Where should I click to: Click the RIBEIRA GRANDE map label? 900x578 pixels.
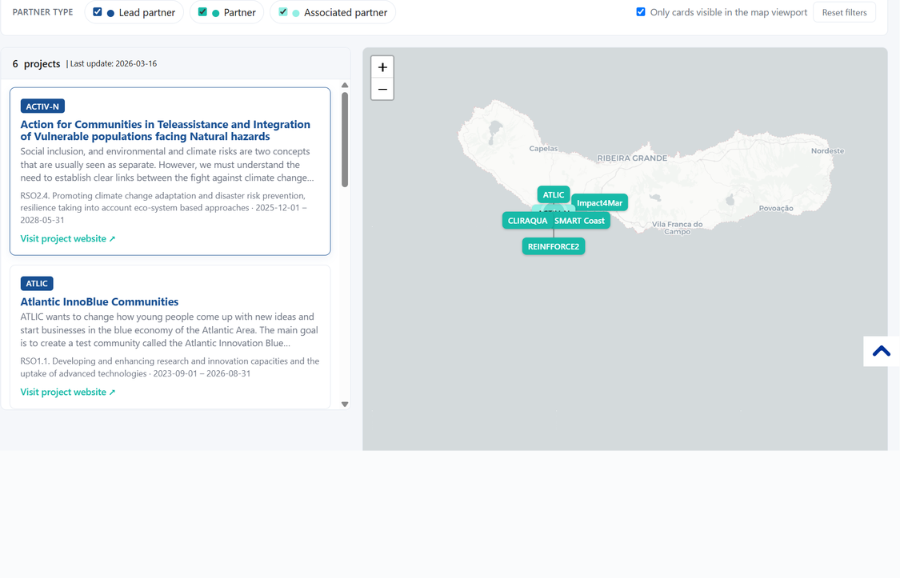pyautogui.click(x=632, y=158)
